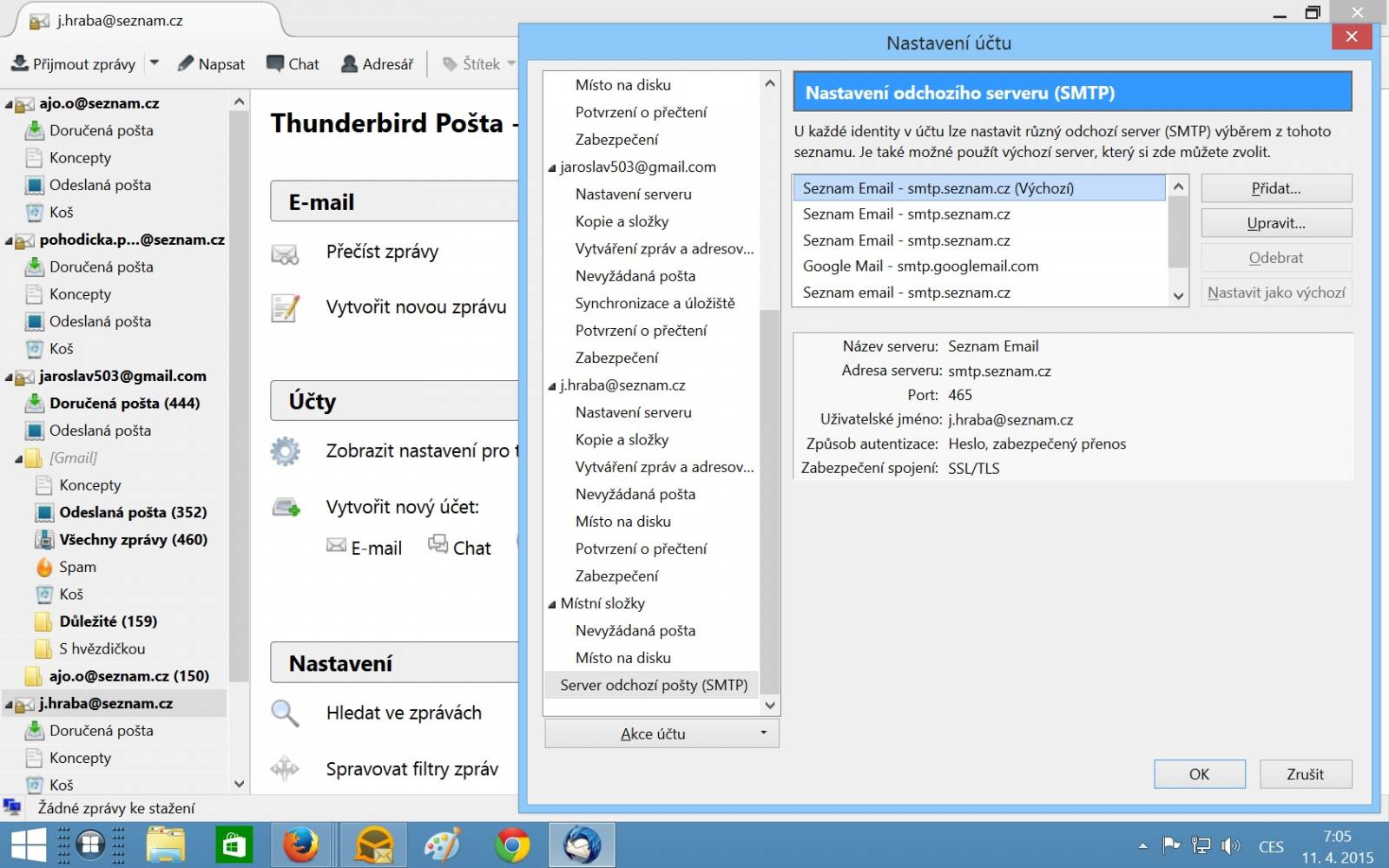Select Server odchozí pošty (SMTP) tree item
The image size is (1389, 868).
pos(653,685)
